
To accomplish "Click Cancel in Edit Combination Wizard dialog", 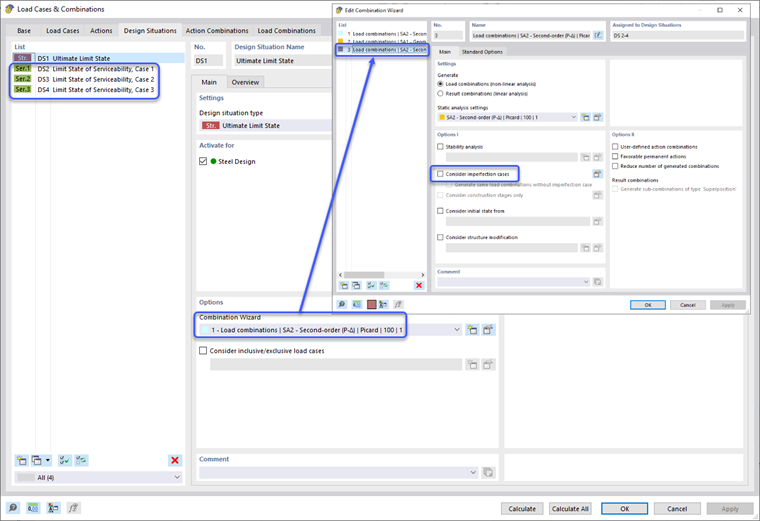I will click(x=688, y=305).
